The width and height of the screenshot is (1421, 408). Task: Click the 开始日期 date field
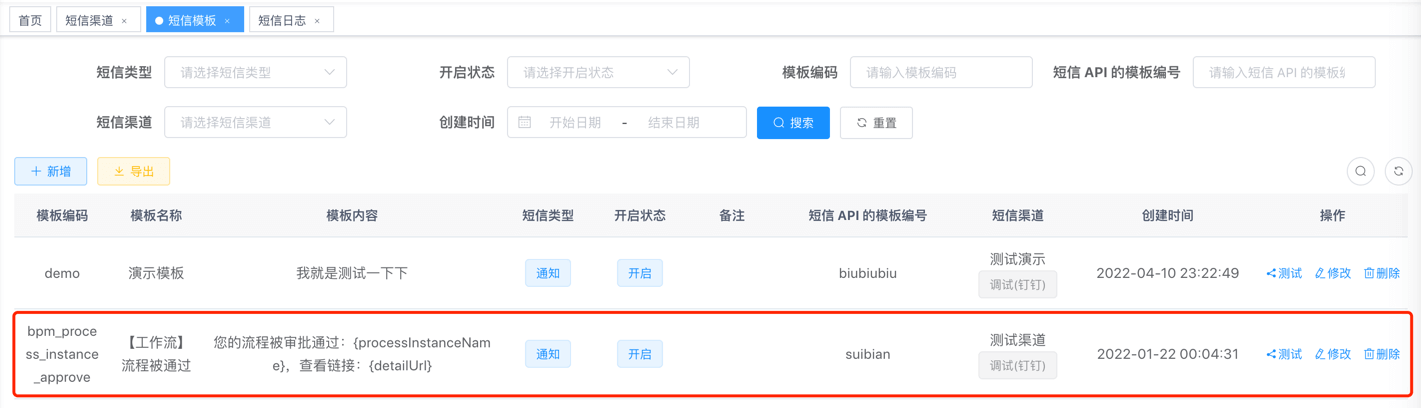(575, 123)
